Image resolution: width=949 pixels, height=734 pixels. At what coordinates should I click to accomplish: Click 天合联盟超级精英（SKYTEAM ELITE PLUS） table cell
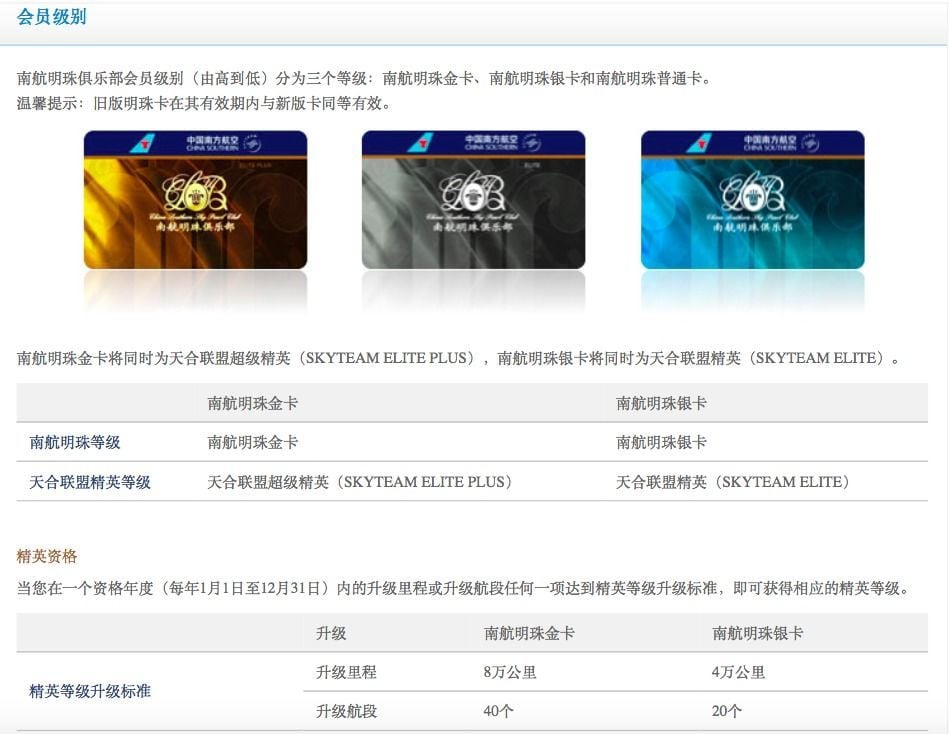point(361,482)
